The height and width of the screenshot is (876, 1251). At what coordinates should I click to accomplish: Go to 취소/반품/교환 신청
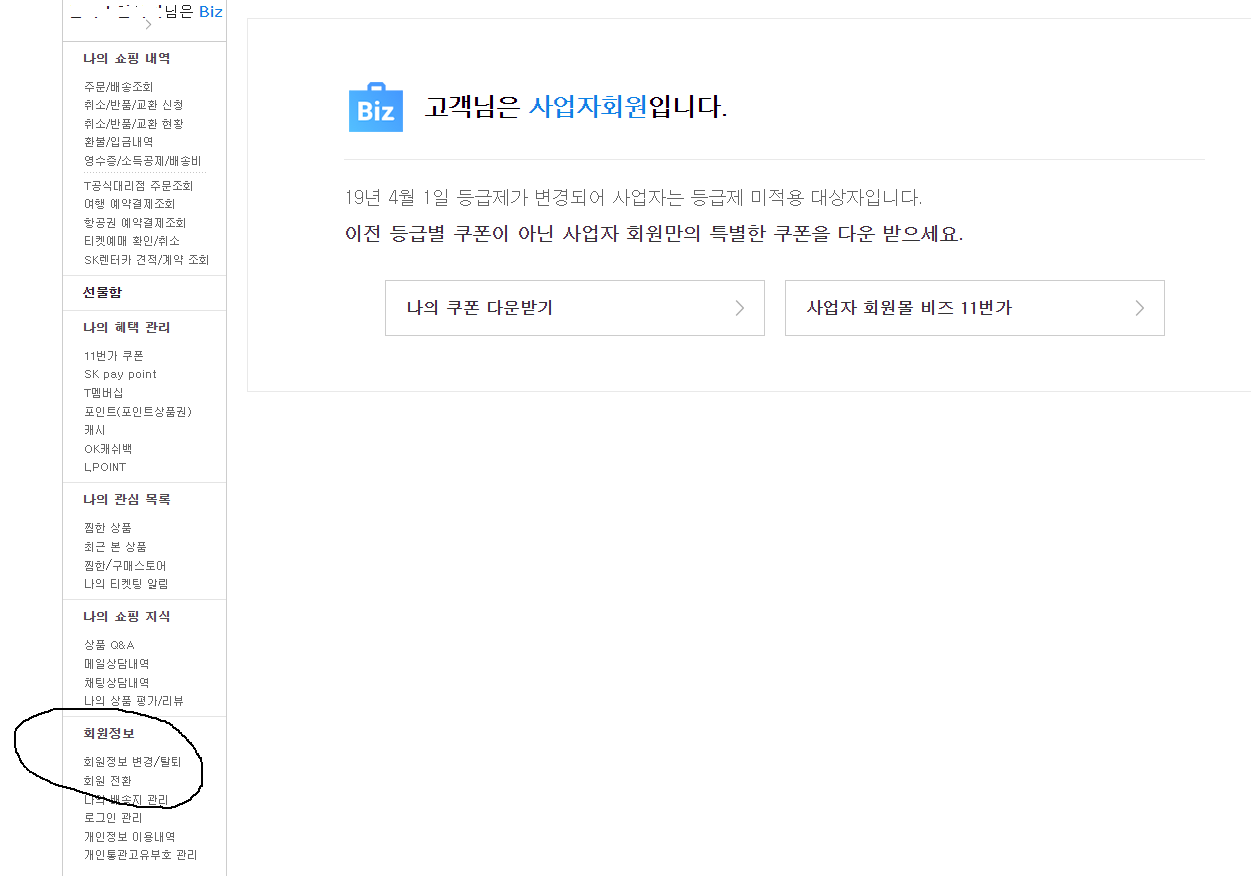pos(133,105)
